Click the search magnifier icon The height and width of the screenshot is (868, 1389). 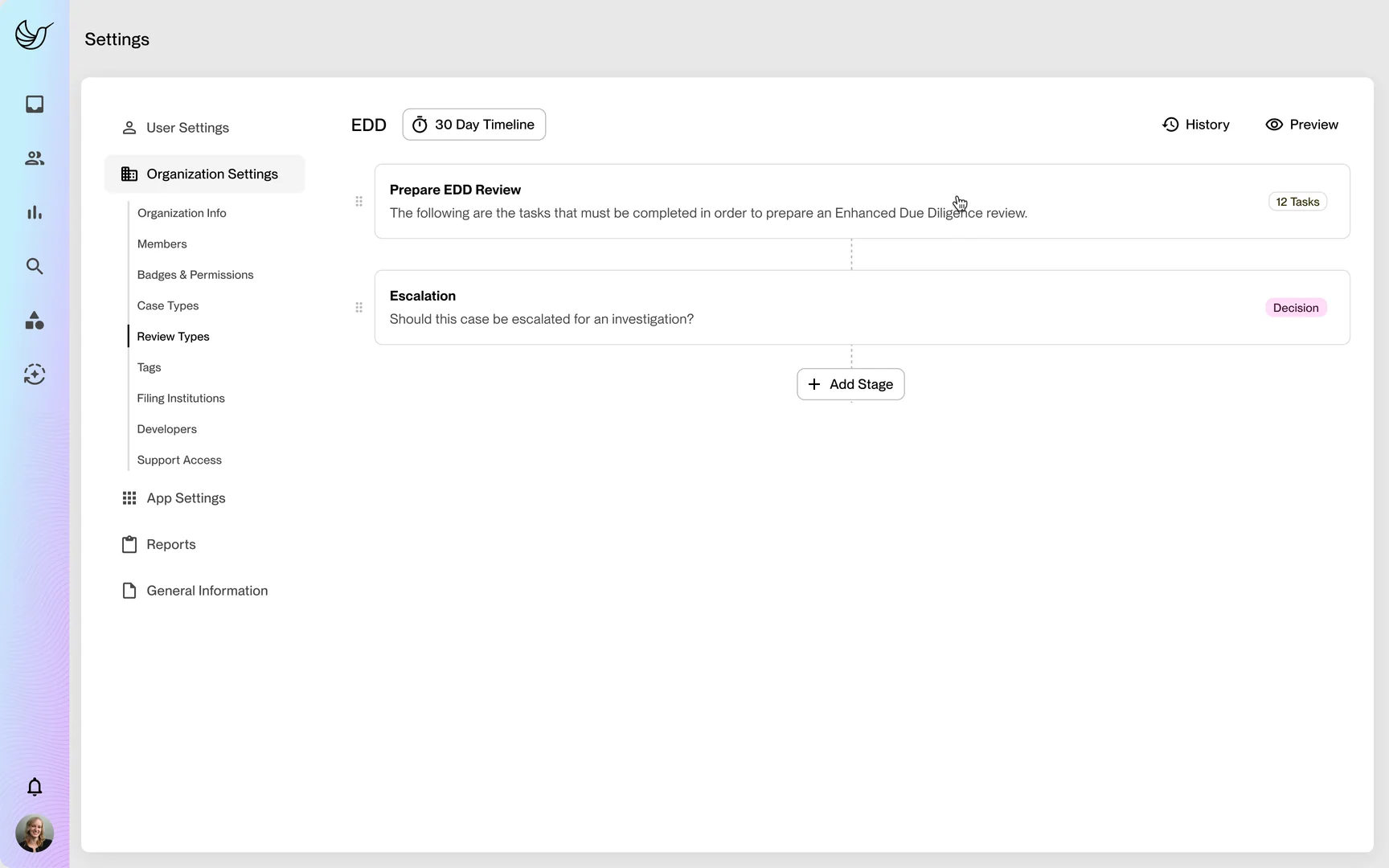click(35, 266)
